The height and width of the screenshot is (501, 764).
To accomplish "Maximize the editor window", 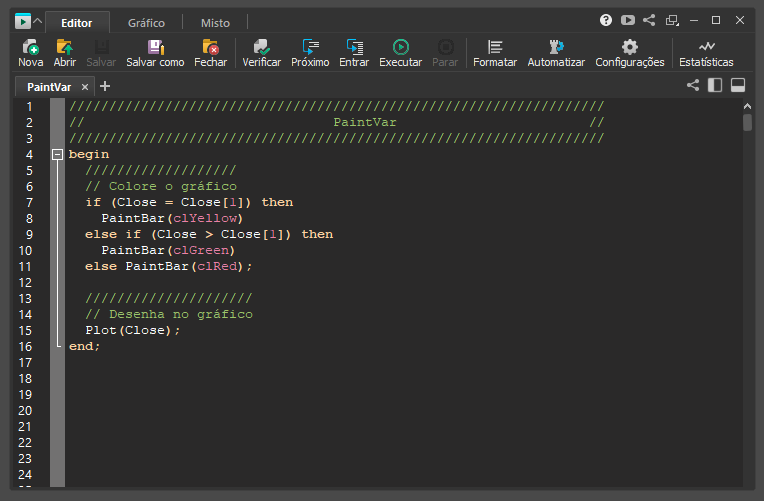I will (x=716, y=20).
